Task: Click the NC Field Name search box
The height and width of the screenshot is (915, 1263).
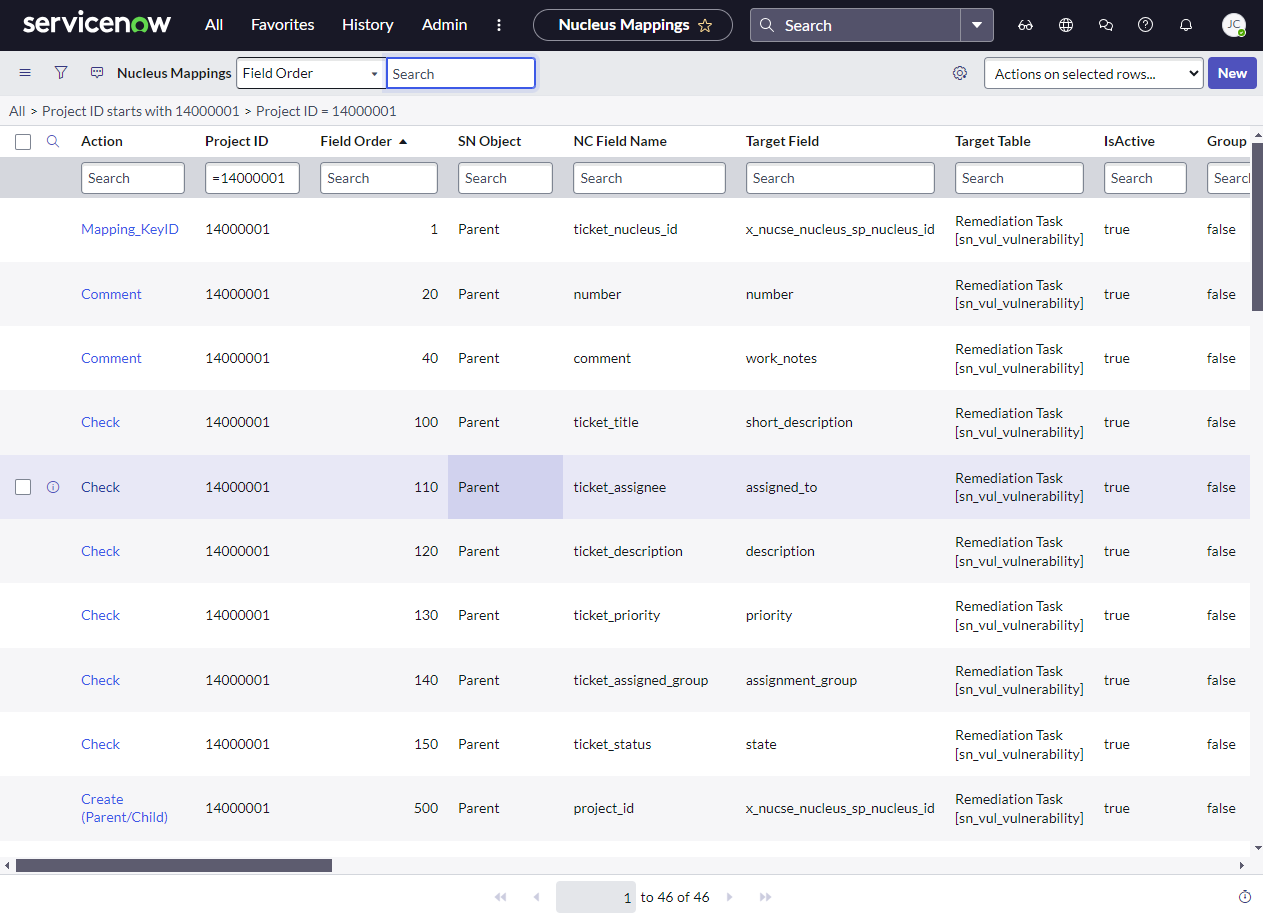Action: pyautogui.click(x=649, y=178)
